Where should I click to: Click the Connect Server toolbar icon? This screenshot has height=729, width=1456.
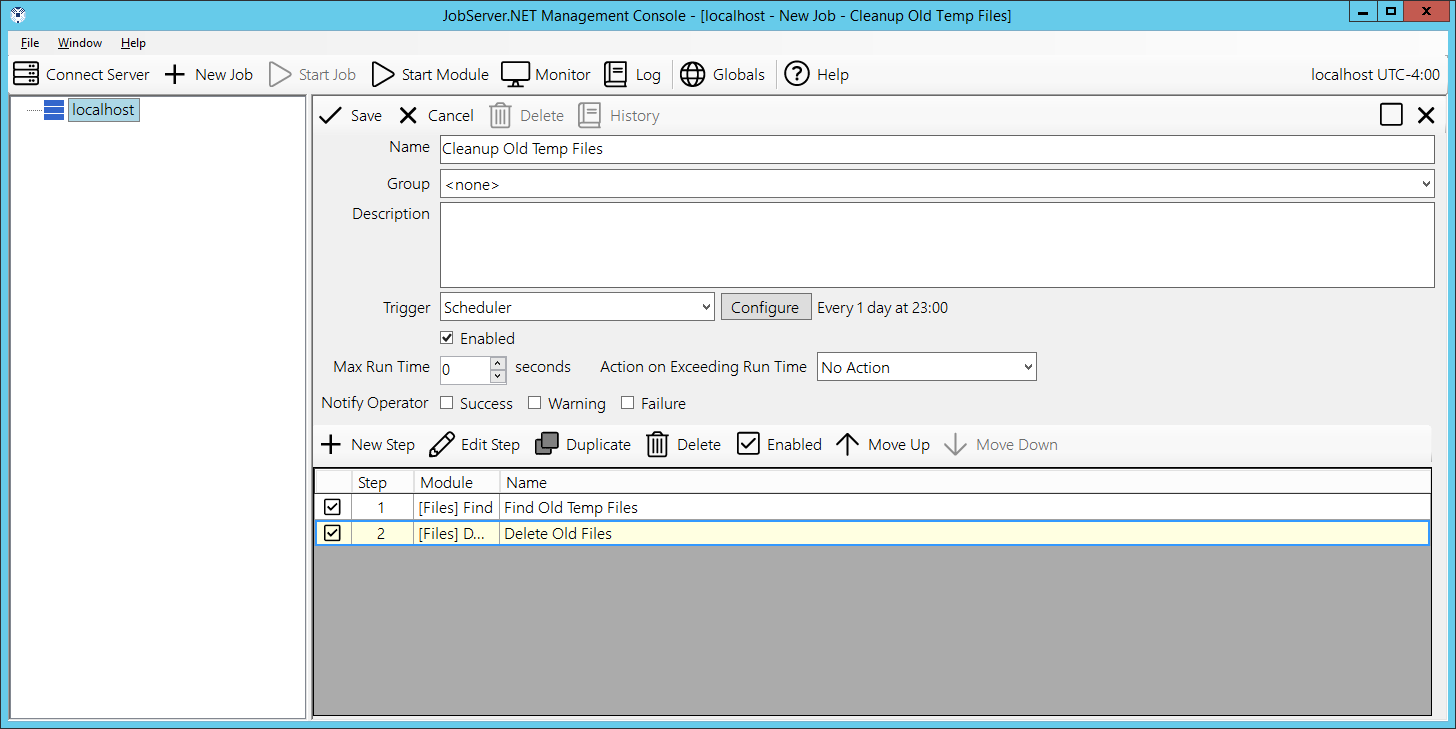[26, 74]
